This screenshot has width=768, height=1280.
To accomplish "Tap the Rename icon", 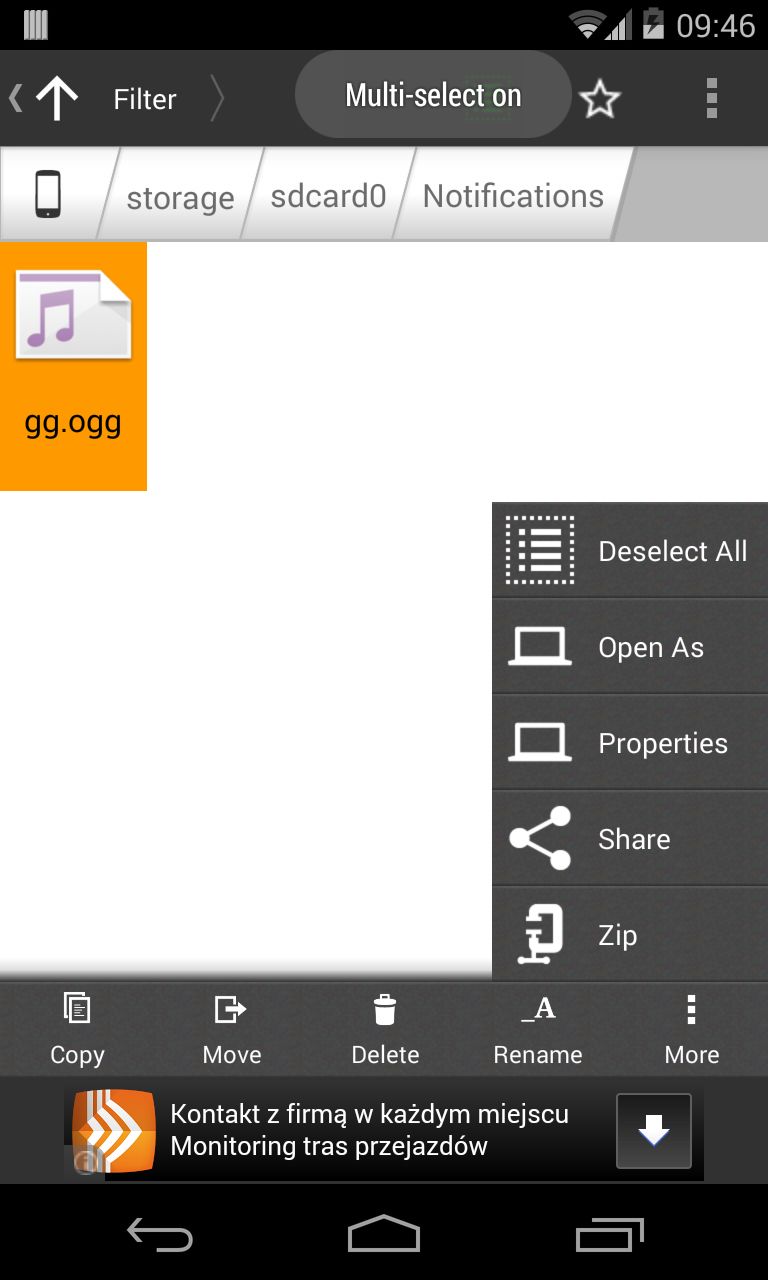I will 538,1009.
